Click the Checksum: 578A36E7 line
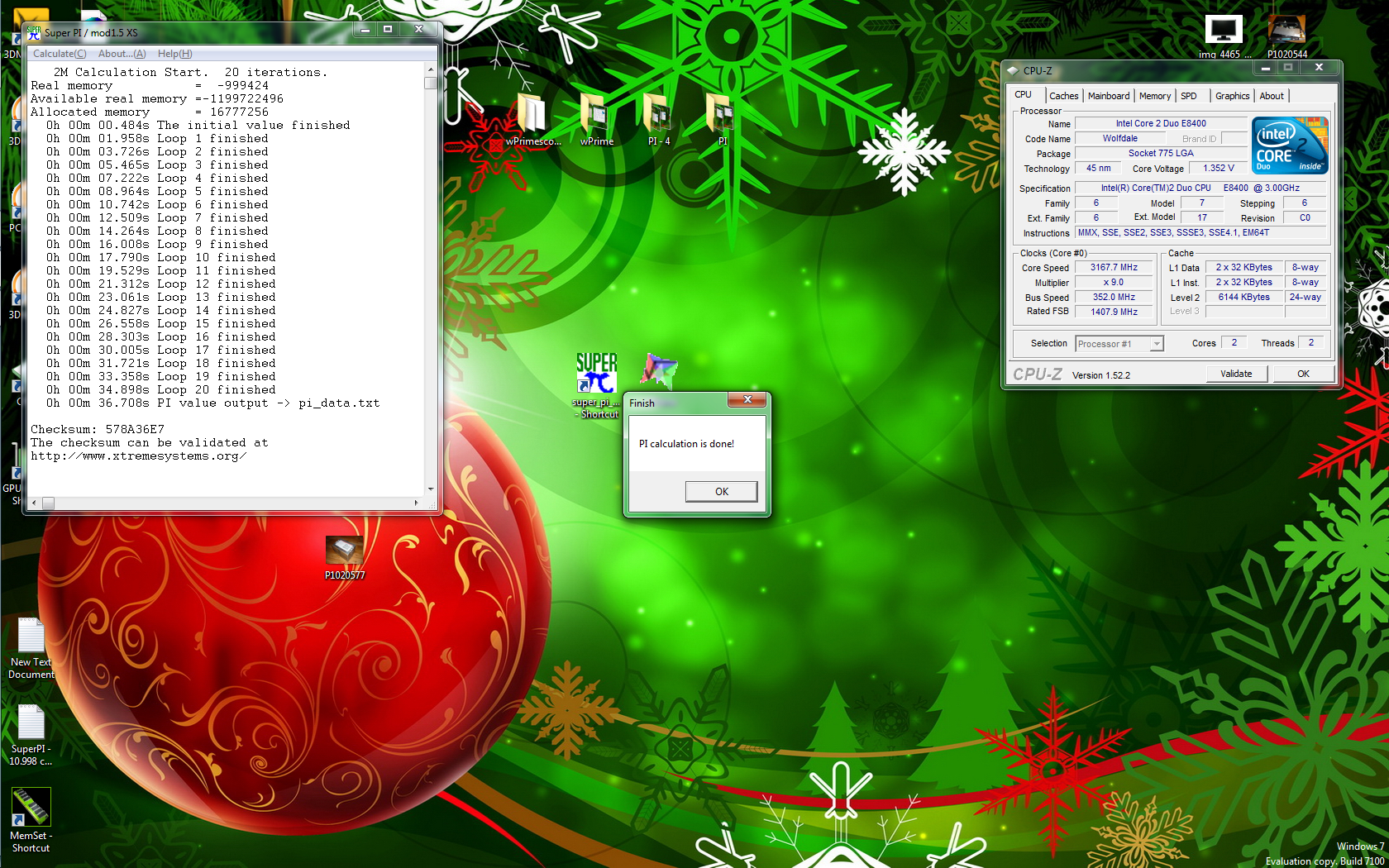Viewport: 1389px width, 868px height. click(x=98, y=429)
